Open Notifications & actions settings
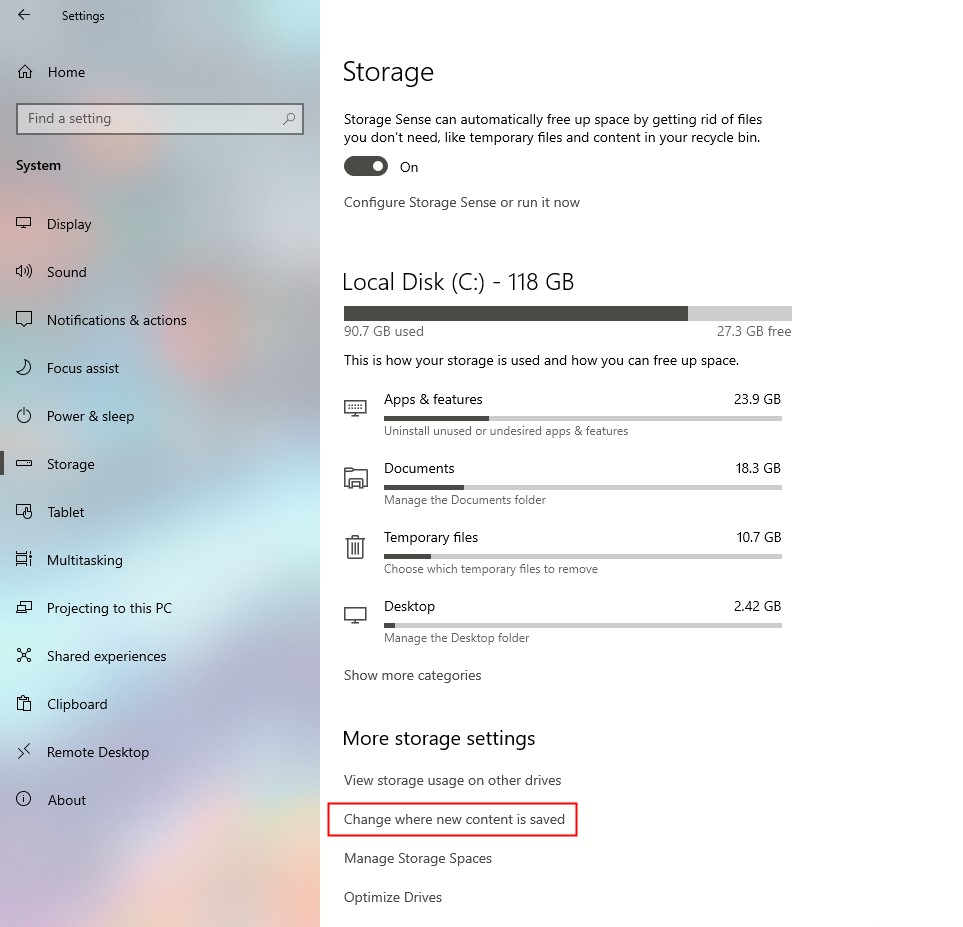Image resolution: width=963 pixels, height=927 pixels. click(117, 320)
